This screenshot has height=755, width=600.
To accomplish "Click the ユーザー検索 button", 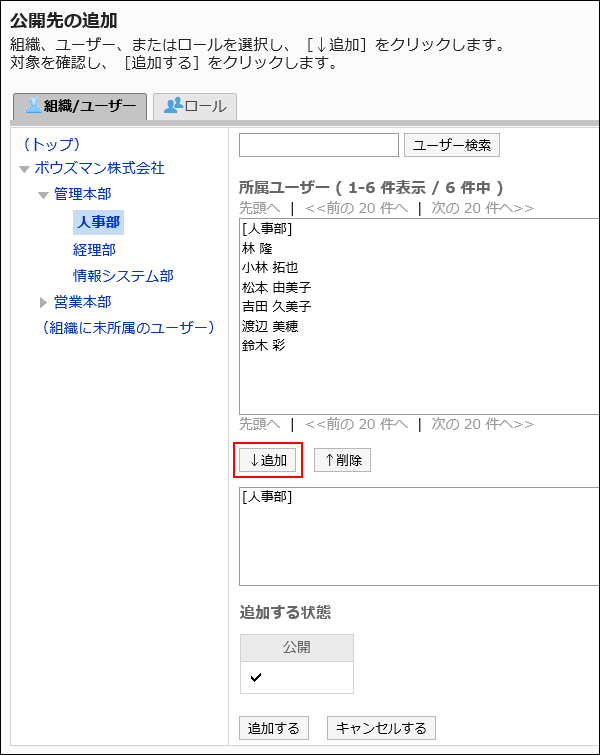I will [452, 145].
